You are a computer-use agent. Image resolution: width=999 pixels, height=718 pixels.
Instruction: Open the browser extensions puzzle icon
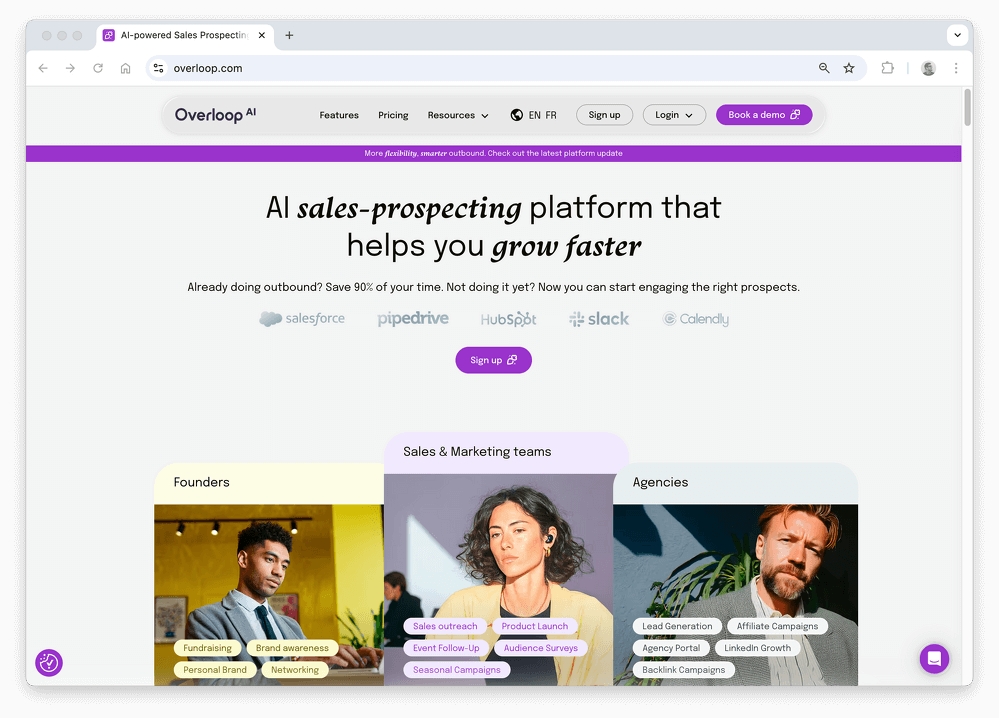click(x=887, y=68)
